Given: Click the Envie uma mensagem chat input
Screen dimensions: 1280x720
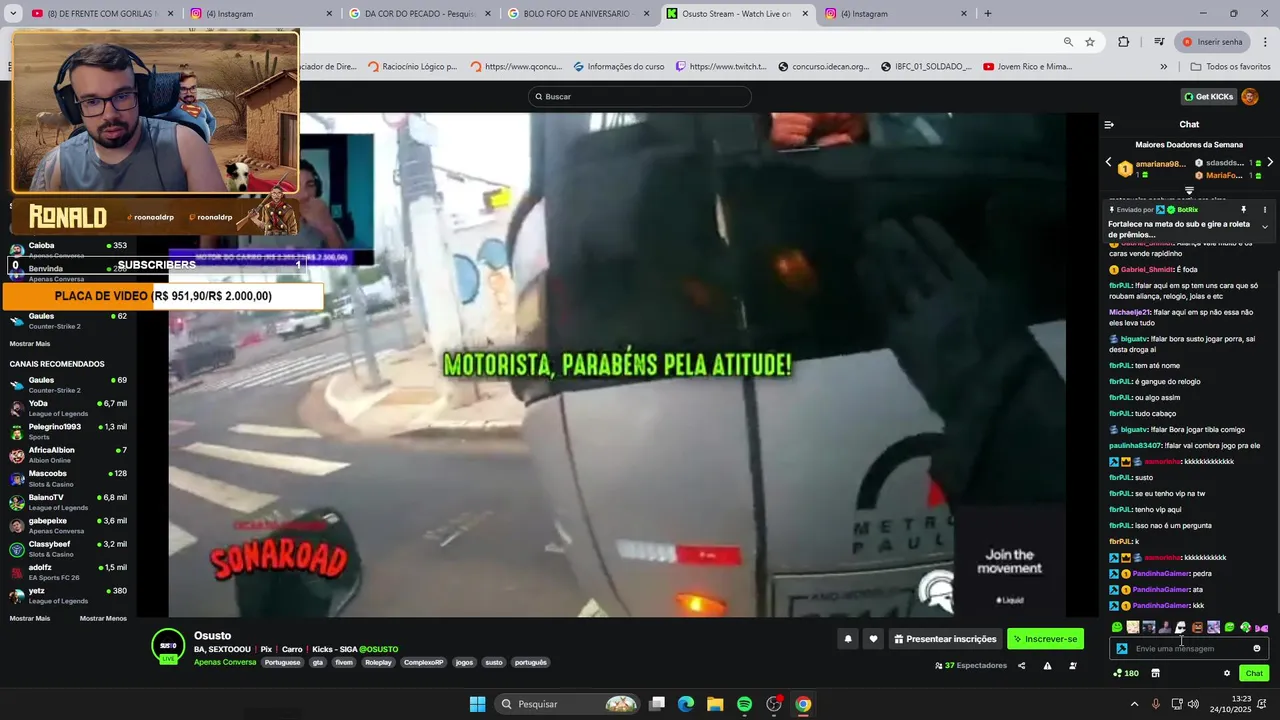Looking at the screenshot, I should (x=1189, y=649).
